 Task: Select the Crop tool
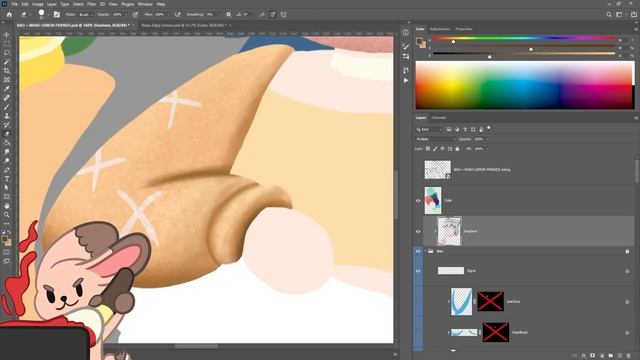pos(7,71)
